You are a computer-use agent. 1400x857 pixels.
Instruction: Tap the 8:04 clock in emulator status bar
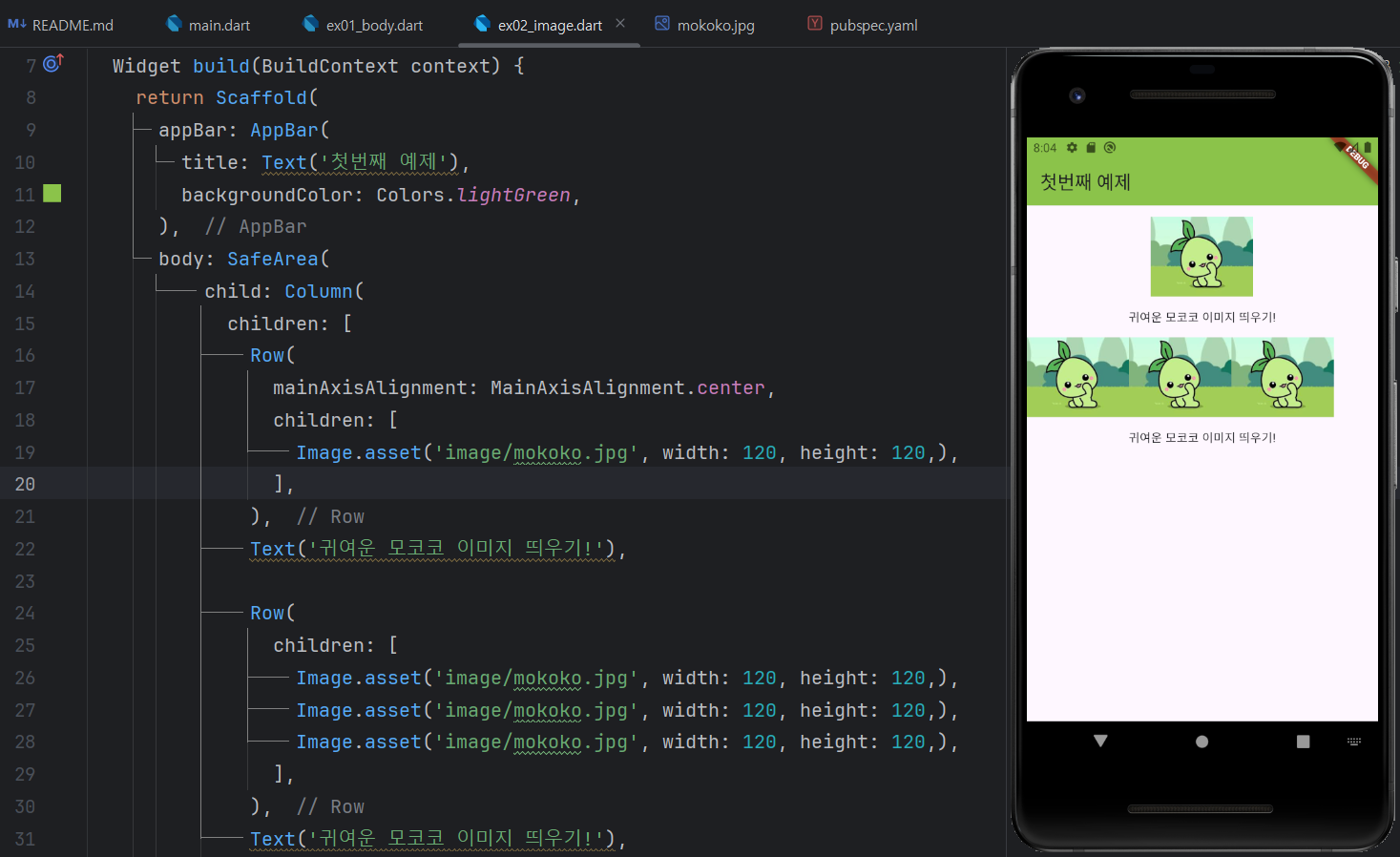(x=1045, y=148)
